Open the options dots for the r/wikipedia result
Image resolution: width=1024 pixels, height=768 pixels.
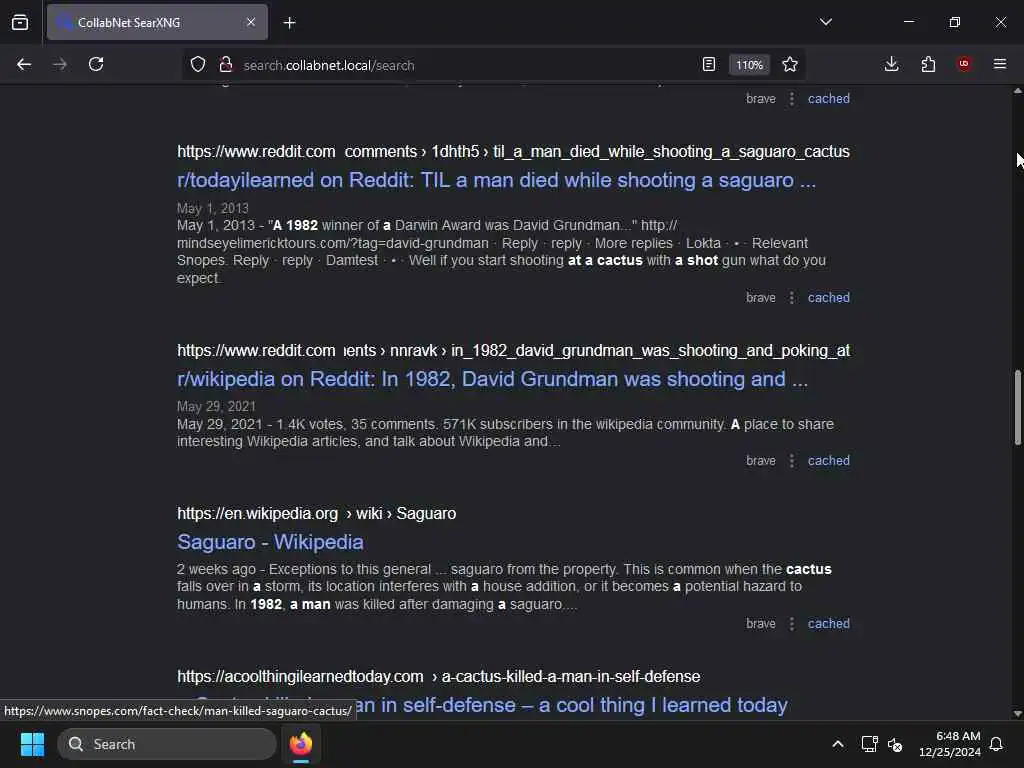pyautogui.click(x=792, y=460)
